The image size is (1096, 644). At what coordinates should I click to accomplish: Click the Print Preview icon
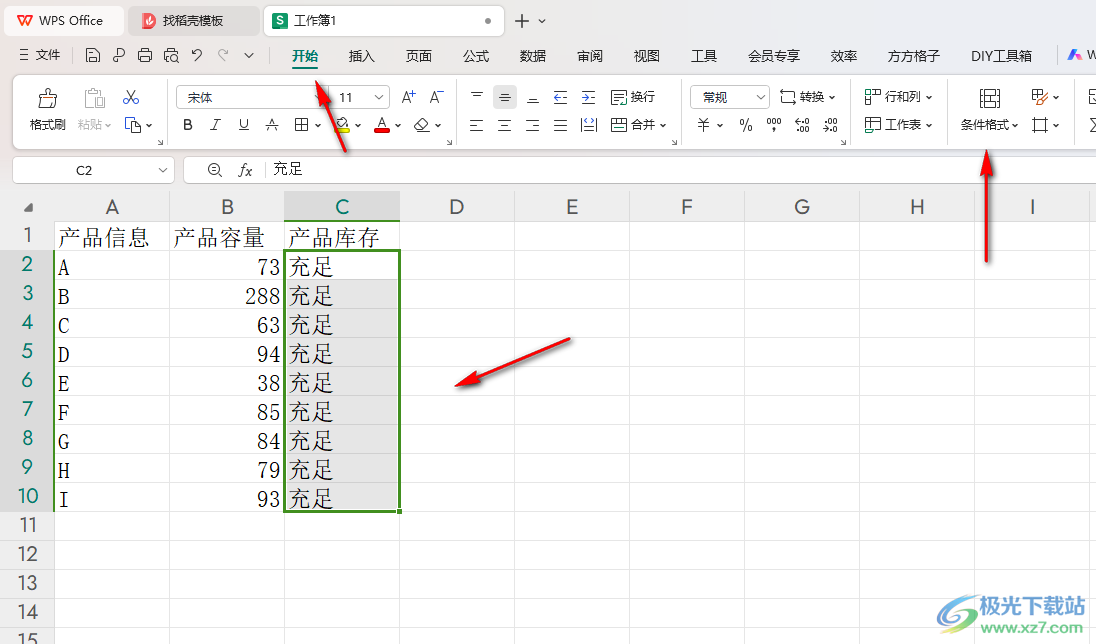pos(171,55)
